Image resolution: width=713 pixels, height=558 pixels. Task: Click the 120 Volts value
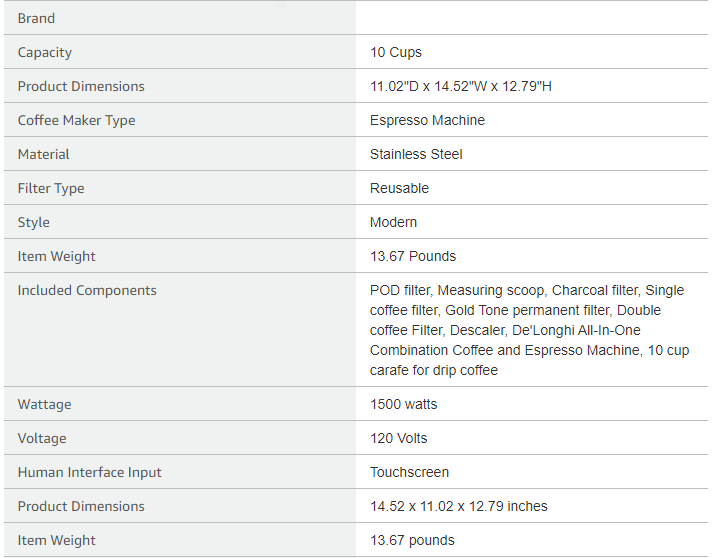(x=398, y=438)
